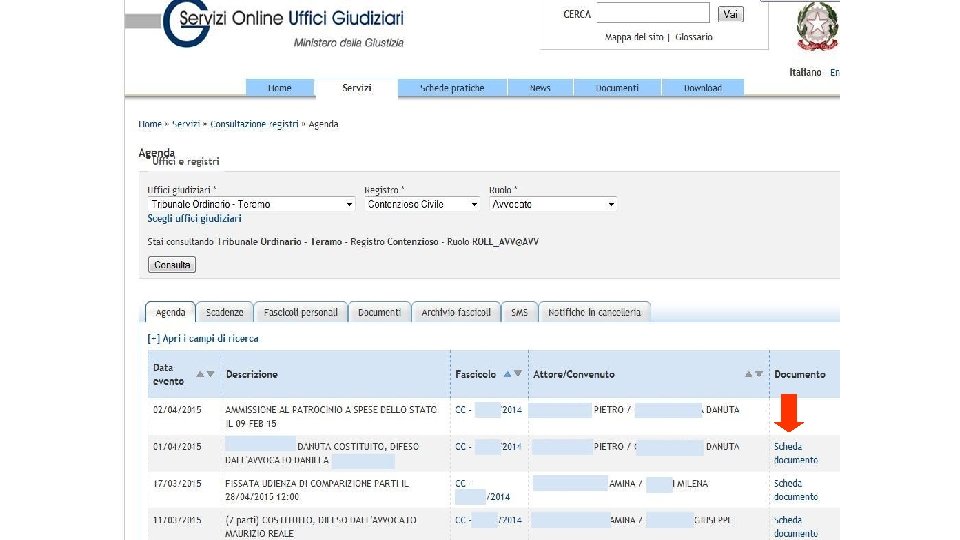Viewport: 960px width, 540px height.
Task: Select Italiano language link
Action: (x=805, y=72)
